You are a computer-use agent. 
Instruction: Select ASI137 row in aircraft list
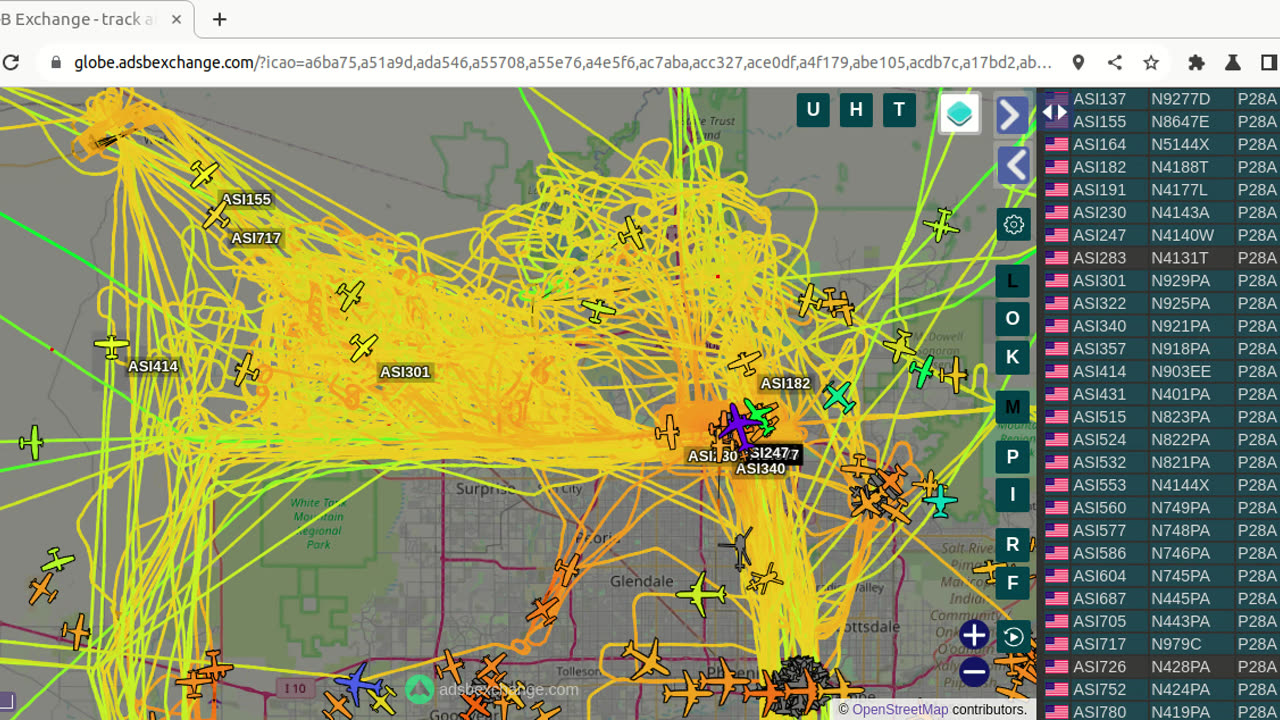pyautogui.click(x=1160, y=99)
